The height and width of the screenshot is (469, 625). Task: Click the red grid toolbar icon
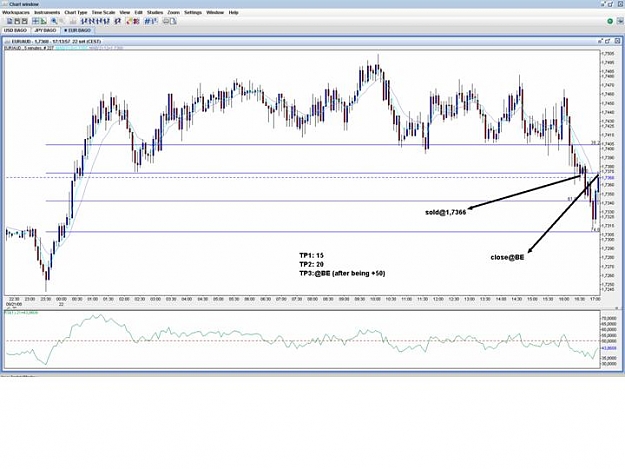click(x=136, y=21)
